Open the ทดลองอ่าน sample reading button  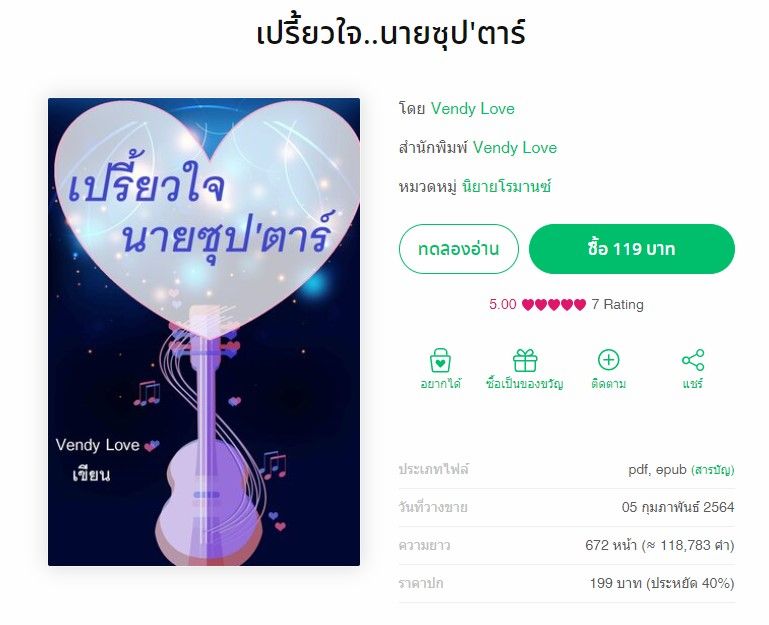coord(459,249)
